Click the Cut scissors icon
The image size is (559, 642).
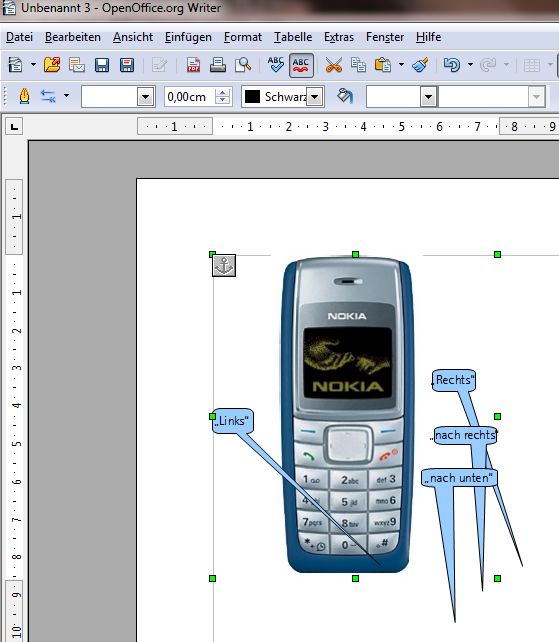pyautogui.click(x=334, y=65)
